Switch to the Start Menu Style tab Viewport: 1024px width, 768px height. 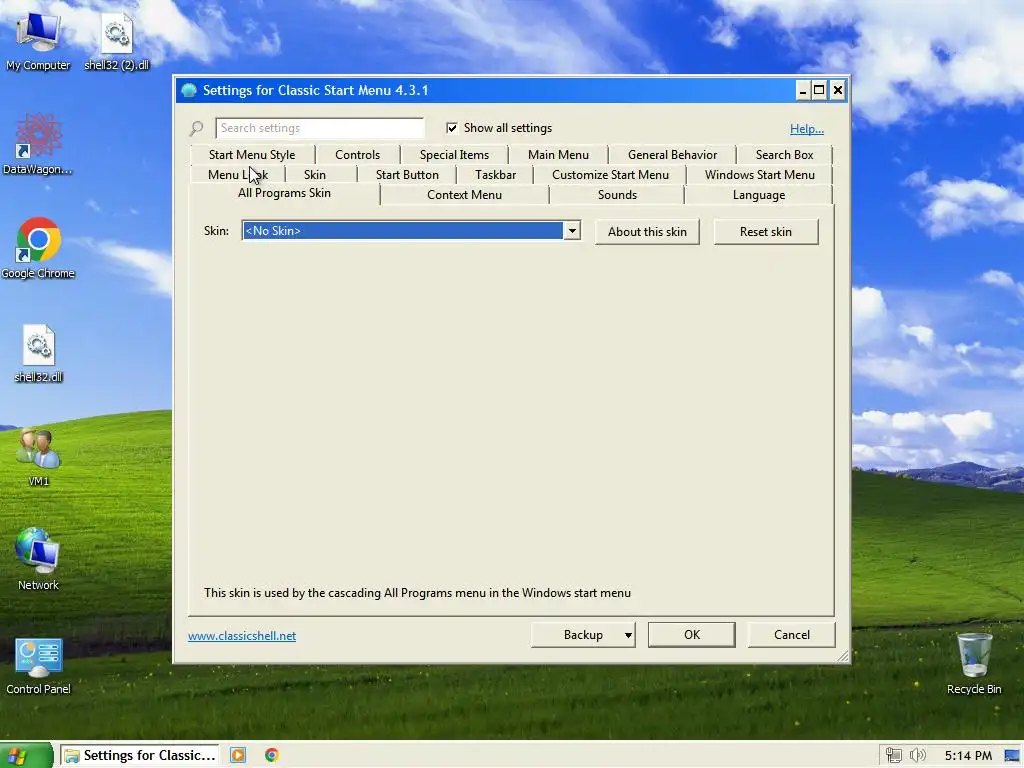coord(251,155)
